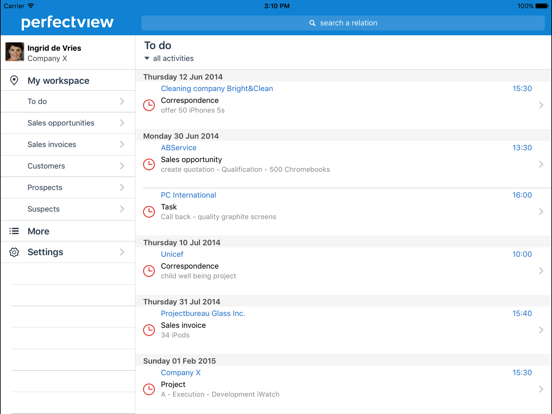This screenshot has width=552, height=414.
Task: Click 'child well being project' text
Action: 198,276
